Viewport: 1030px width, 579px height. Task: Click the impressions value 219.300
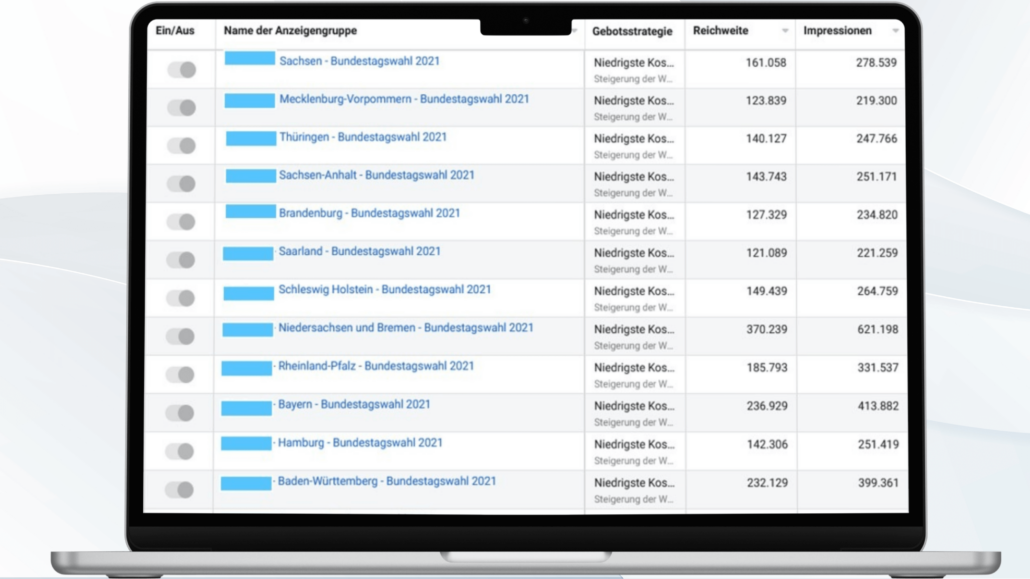[876, 101]
